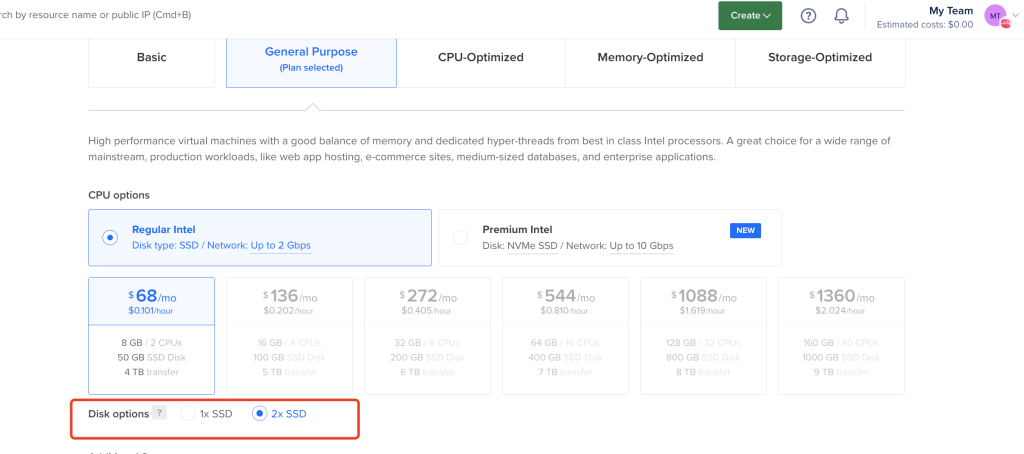Switch to the Storage-Optimized plan tab
The height and width of the screenshot is (454, 1024).
click(x=820, y=57)
